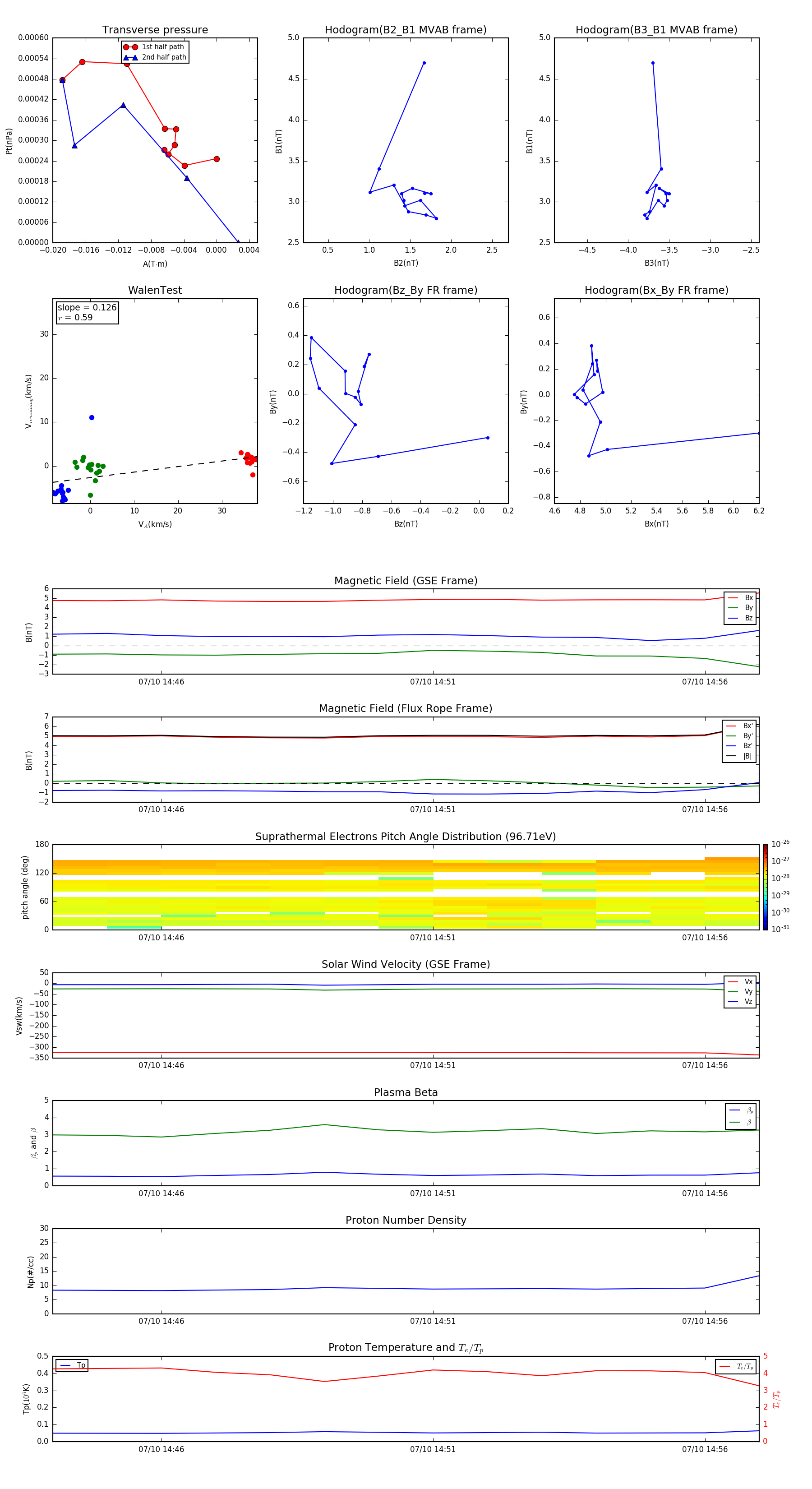Click the 'Proton Temperature and Te/Tp' title
The height and width of the screenshot is (1489, 812).
[x=406, y=1348]
